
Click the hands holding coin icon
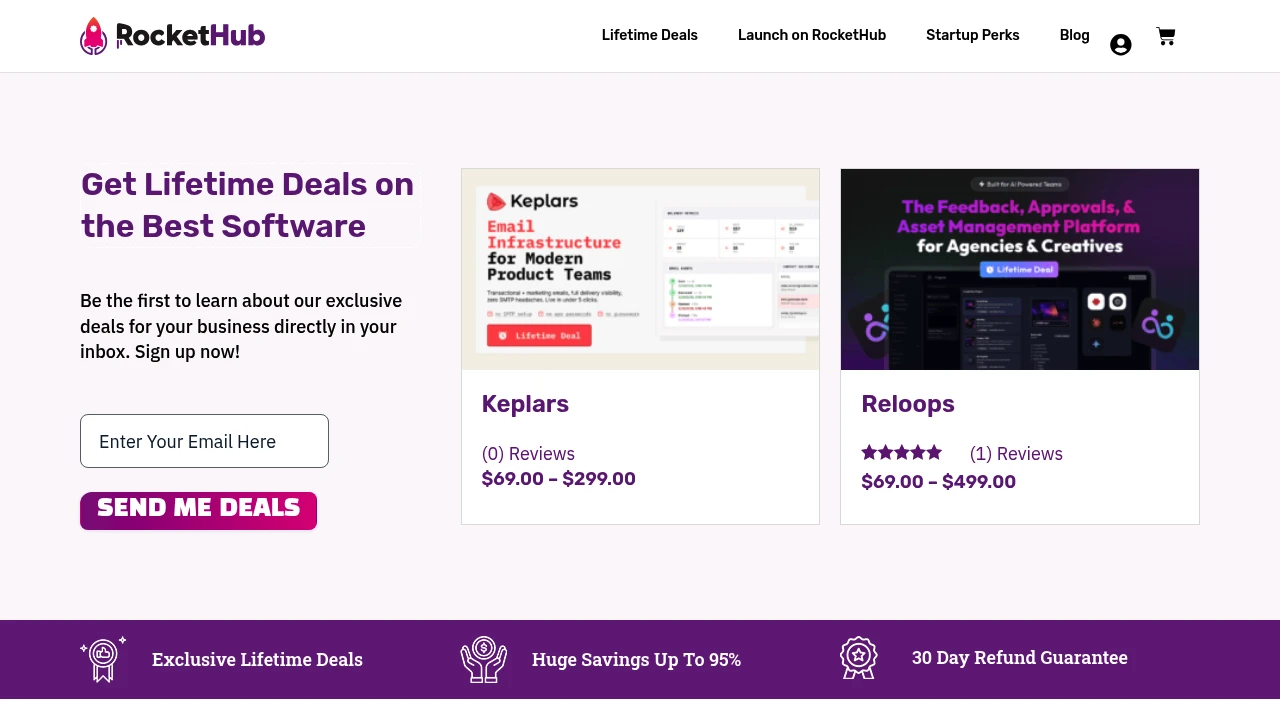[484, 659]
